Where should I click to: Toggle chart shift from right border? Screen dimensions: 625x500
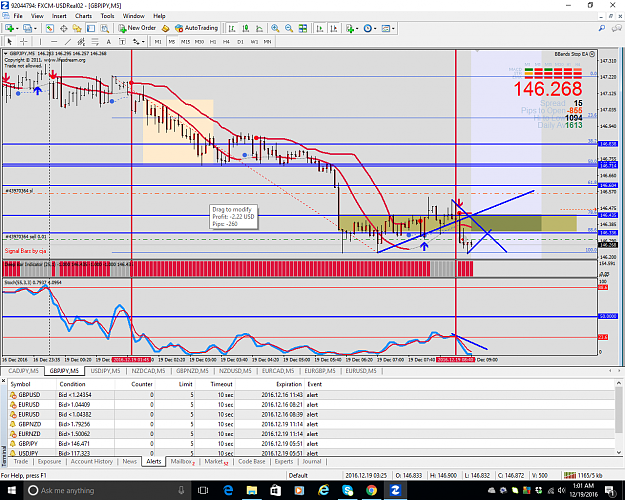(x=334, y=28)
